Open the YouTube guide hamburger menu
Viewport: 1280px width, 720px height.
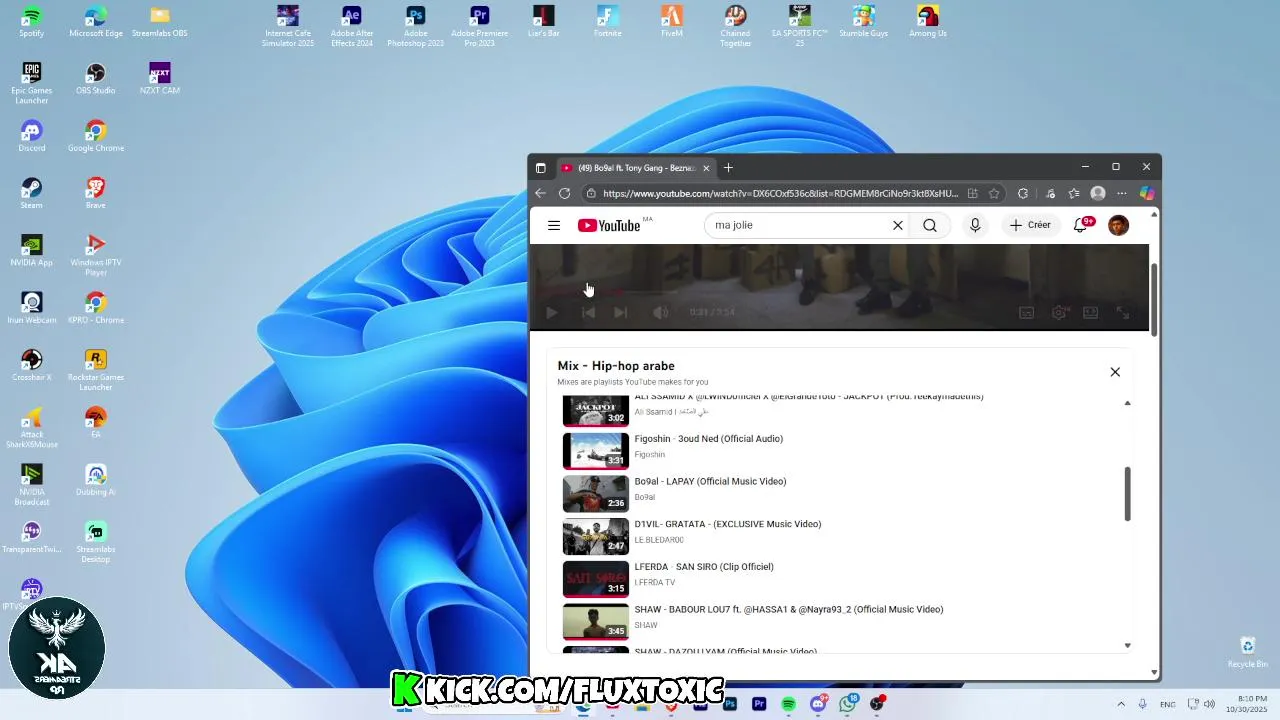[554, 225]
